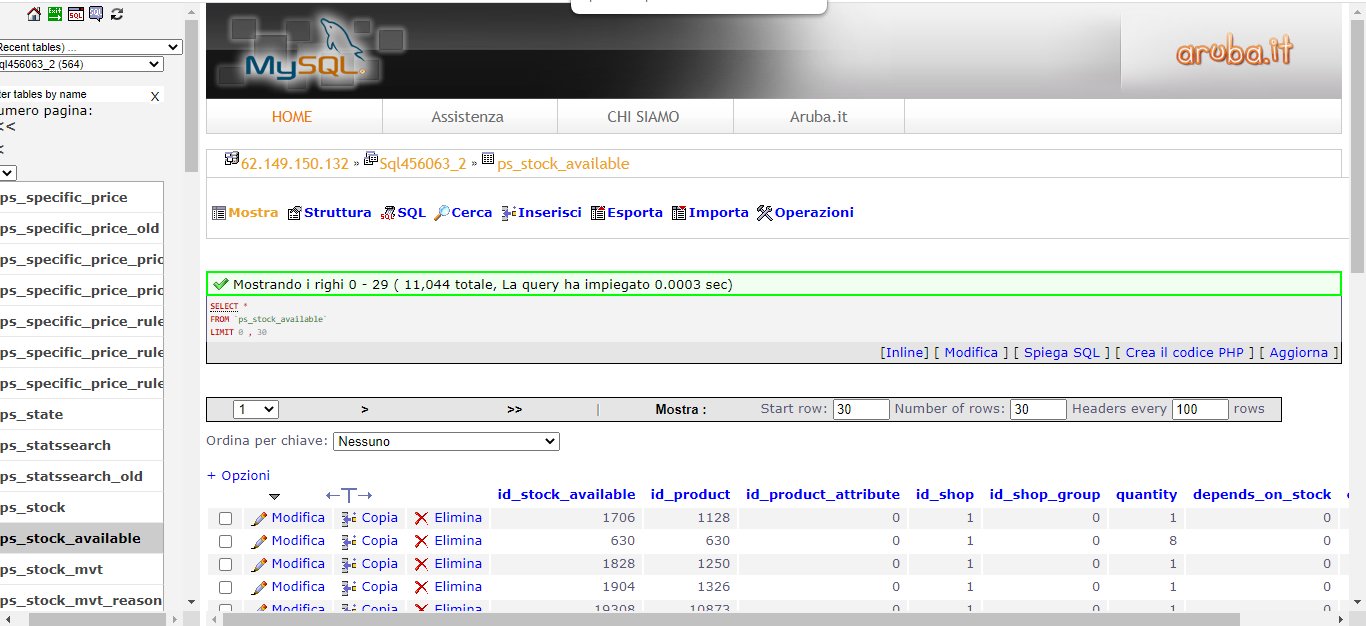Click the reload navigation panel icon
The image size is (1366, 626).
(x=117, y=14)
